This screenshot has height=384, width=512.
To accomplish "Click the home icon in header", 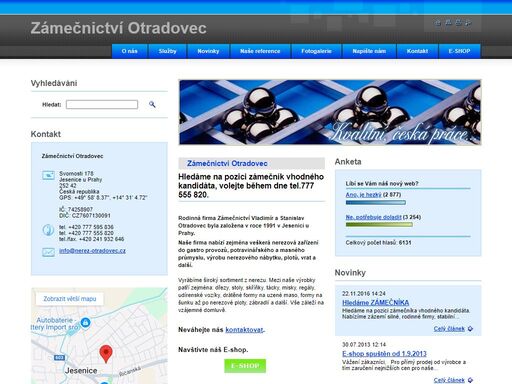I will (438, 22).
